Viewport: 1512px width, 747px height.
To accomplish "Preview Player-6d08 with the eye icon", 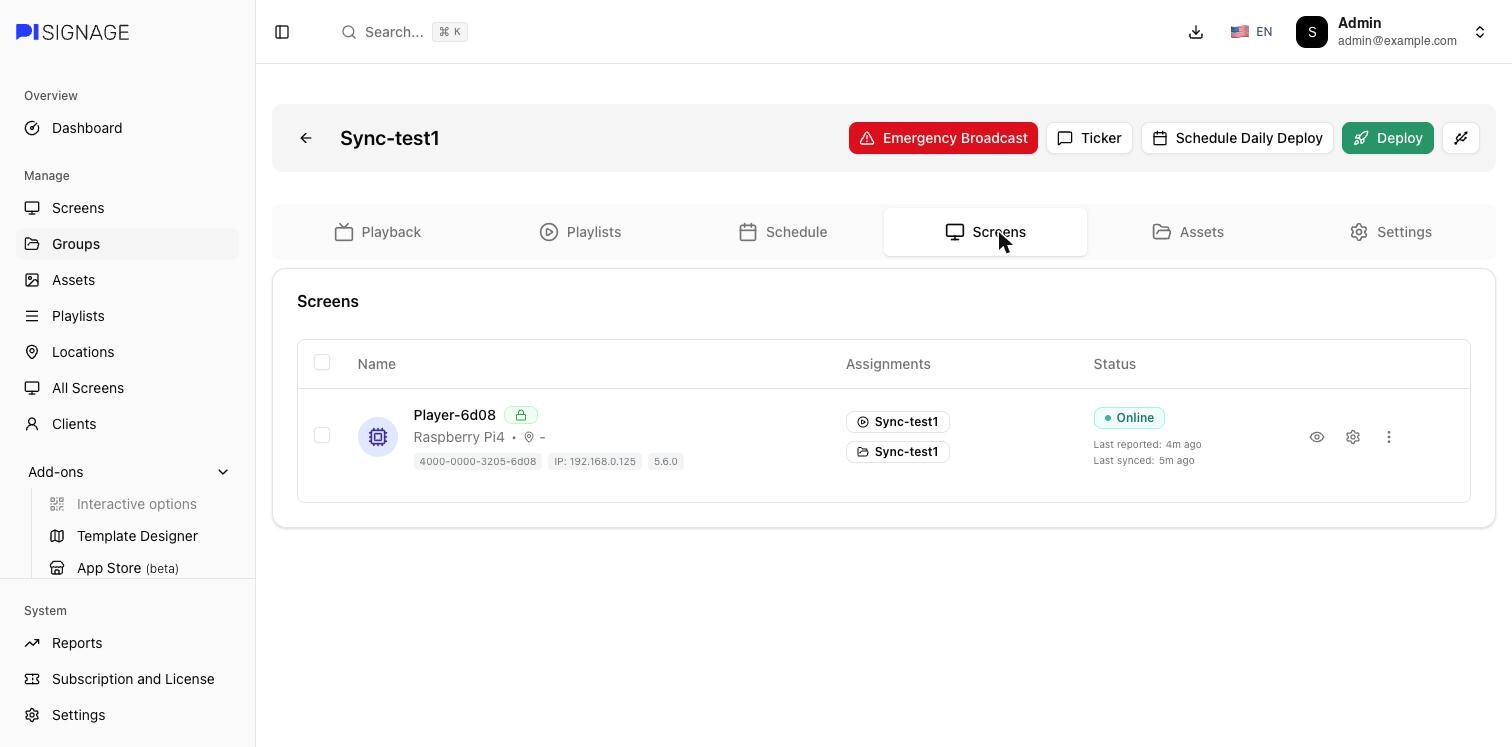I will tap(1317, 437).
